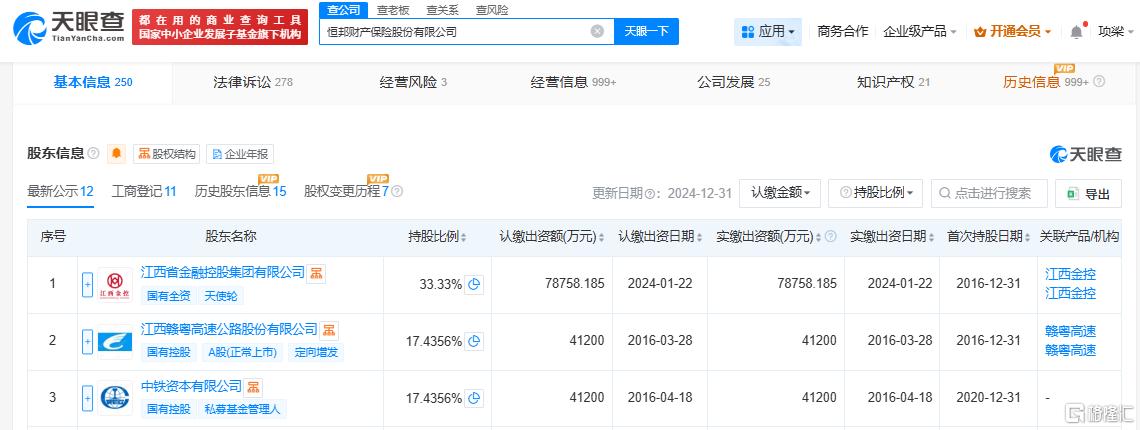Viewport: 1140px width, 430px height.
Task: Switch to 历史信息 tab
Action: click(x=1045, y=82)
